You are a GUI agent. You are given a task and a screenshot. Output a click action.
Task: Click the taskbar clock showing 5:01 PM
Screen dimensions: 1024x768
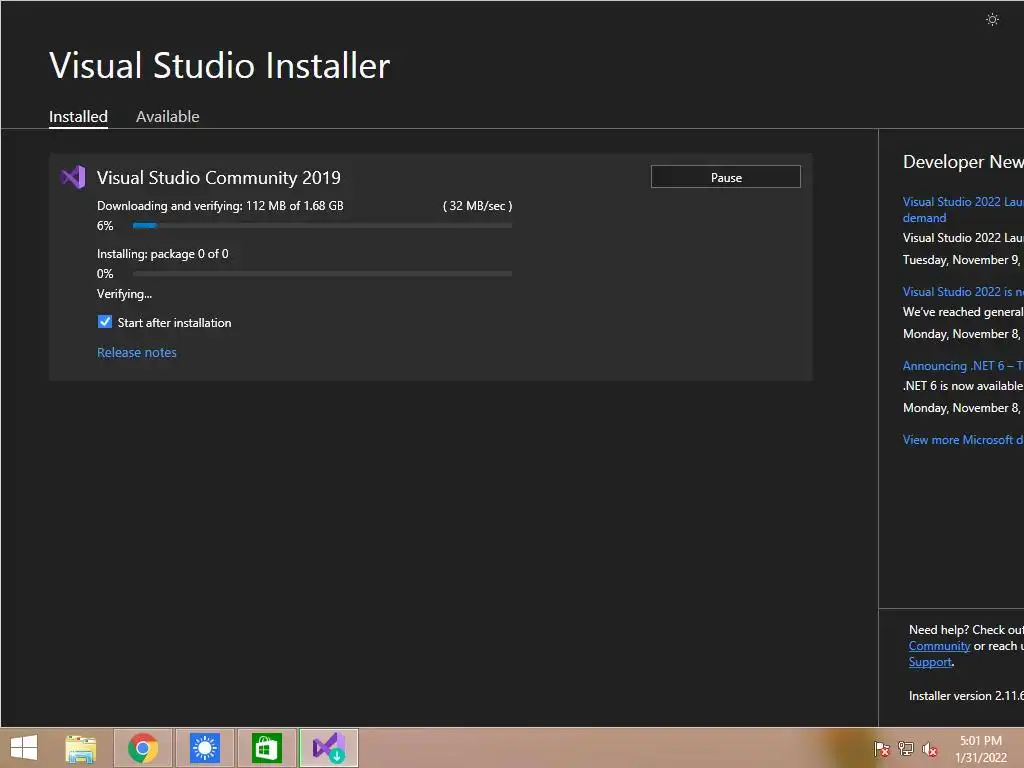point(980,749)
